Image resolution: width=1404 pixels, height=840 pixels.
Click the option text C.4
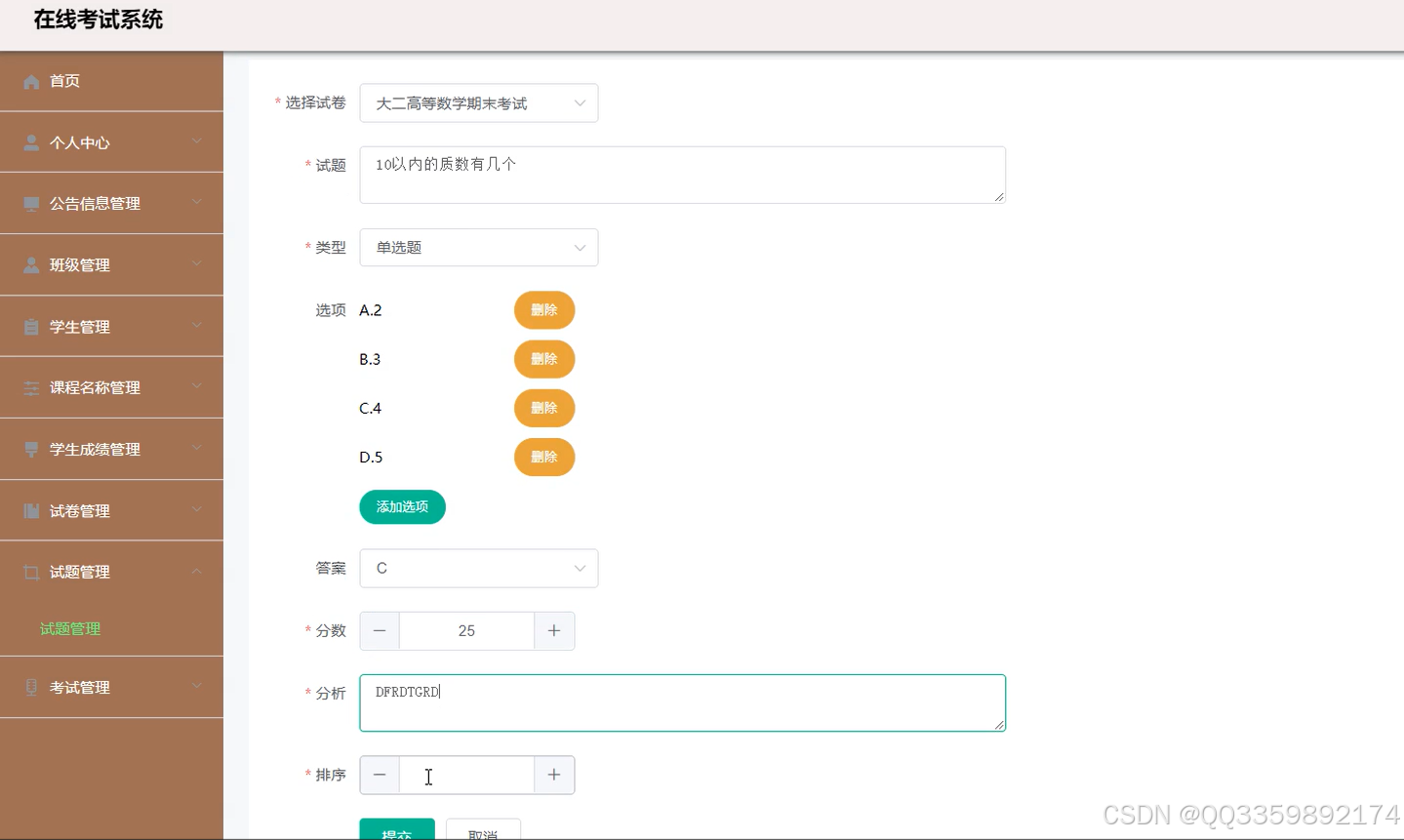coord(371,408)
